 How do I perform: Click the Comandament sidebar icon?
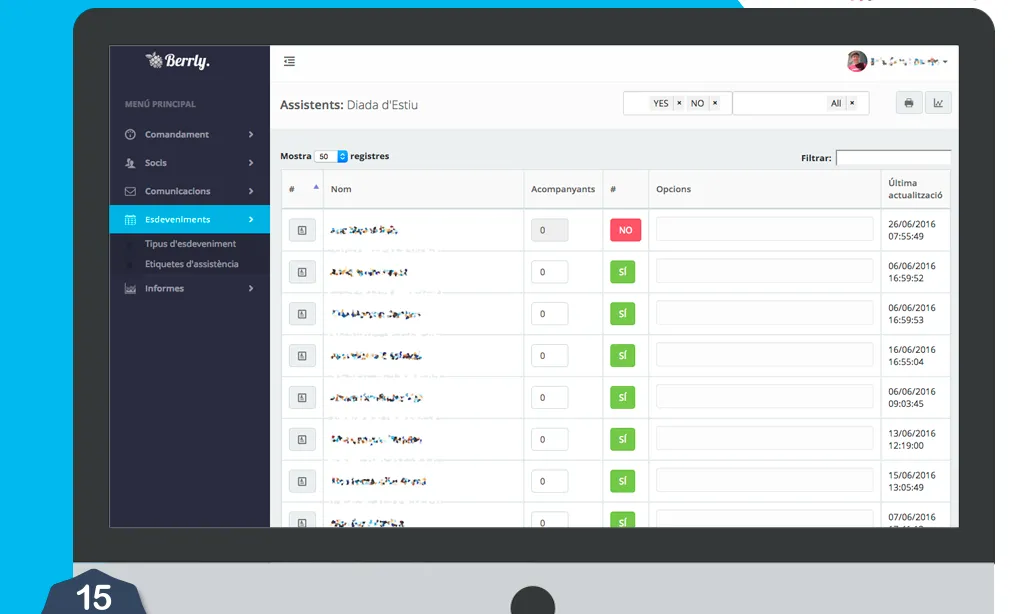(130, 135)
